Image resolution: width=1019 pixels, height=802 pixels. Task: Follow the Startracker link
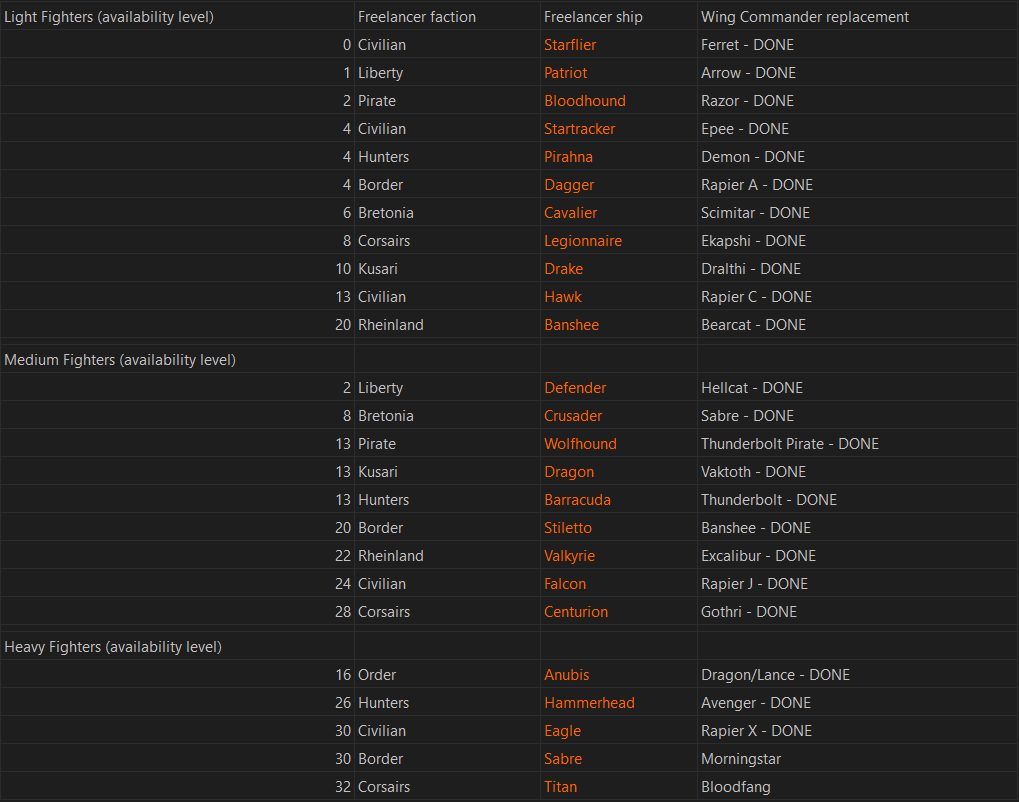coord(580,129)
